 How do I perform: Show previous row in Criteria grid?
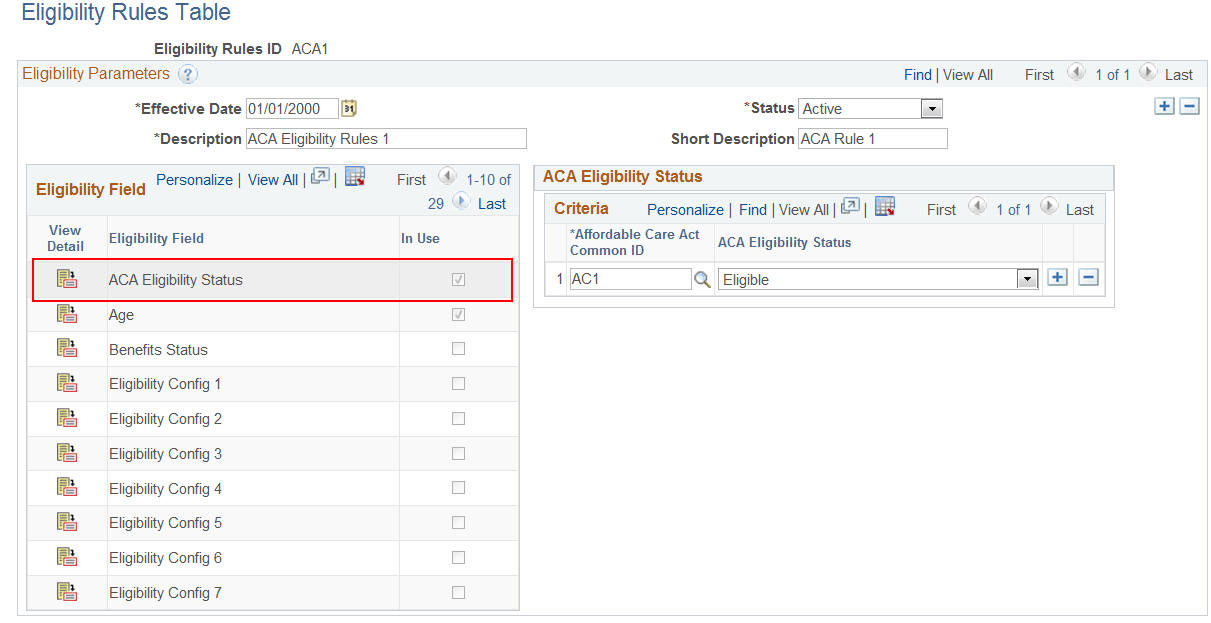tap(978, 208)
